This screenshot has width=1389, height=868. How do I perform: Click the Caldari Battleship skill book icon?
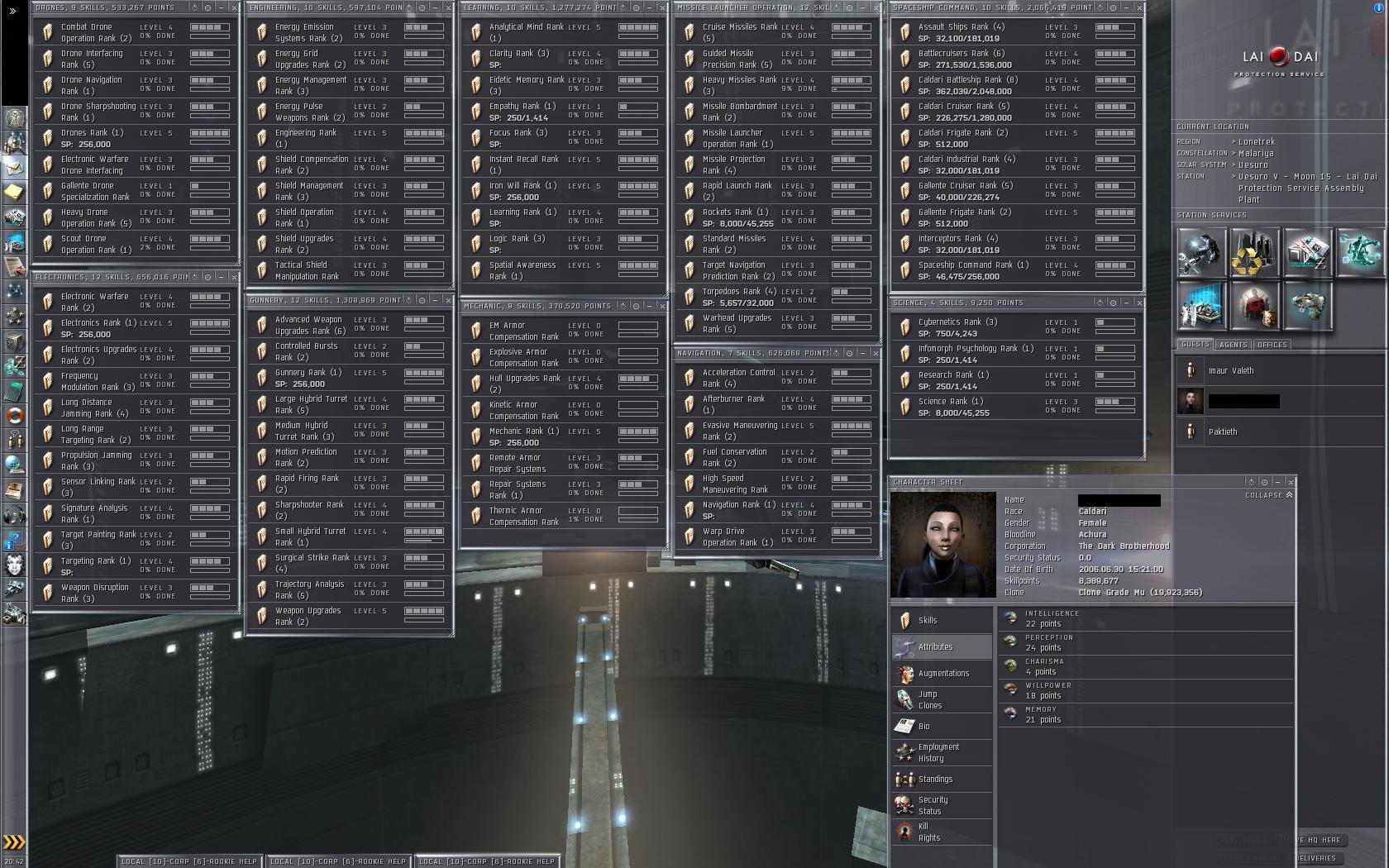(x=905, y=85)
